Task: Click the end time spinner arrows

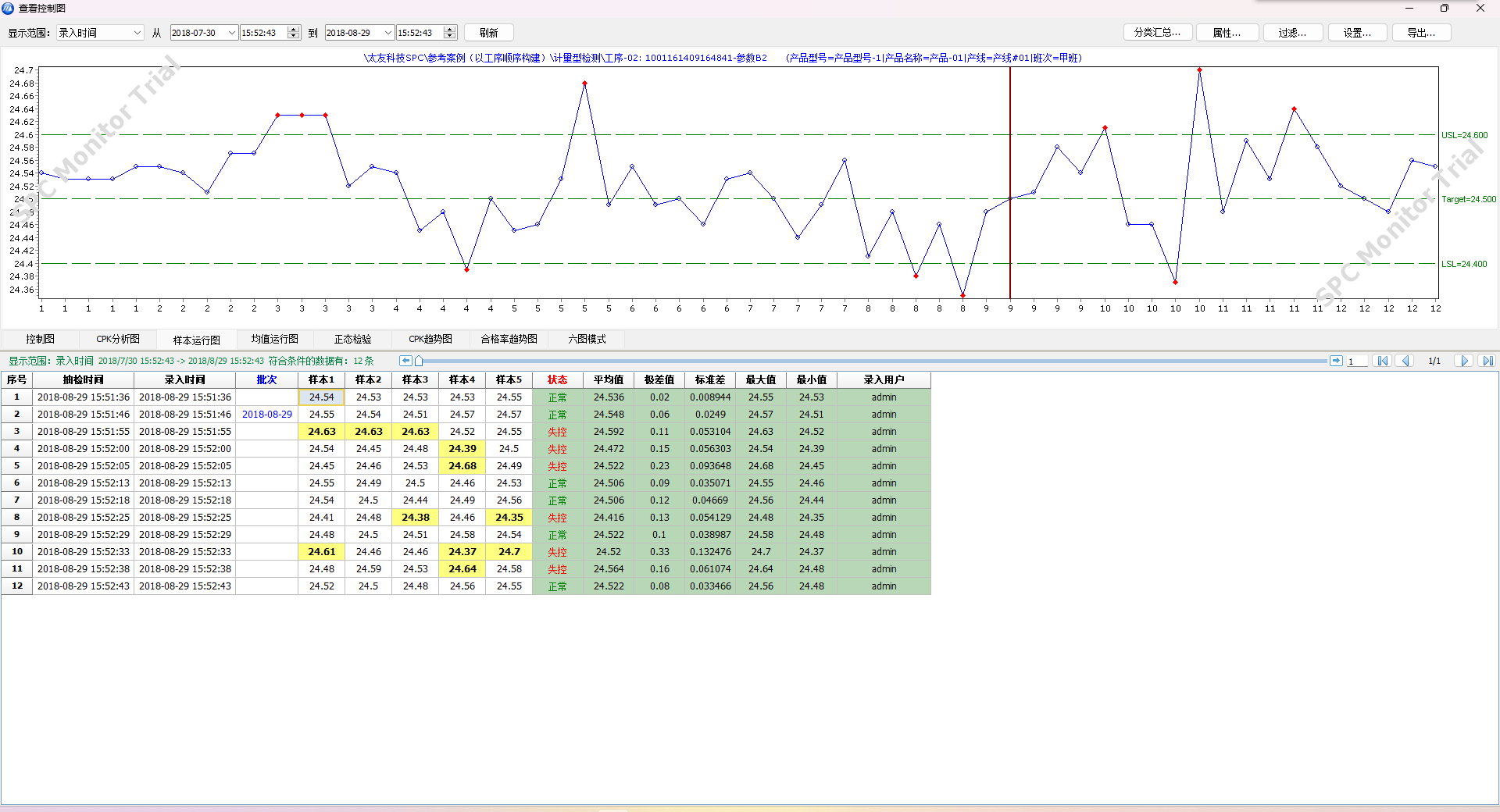Action: click(450, 33)
